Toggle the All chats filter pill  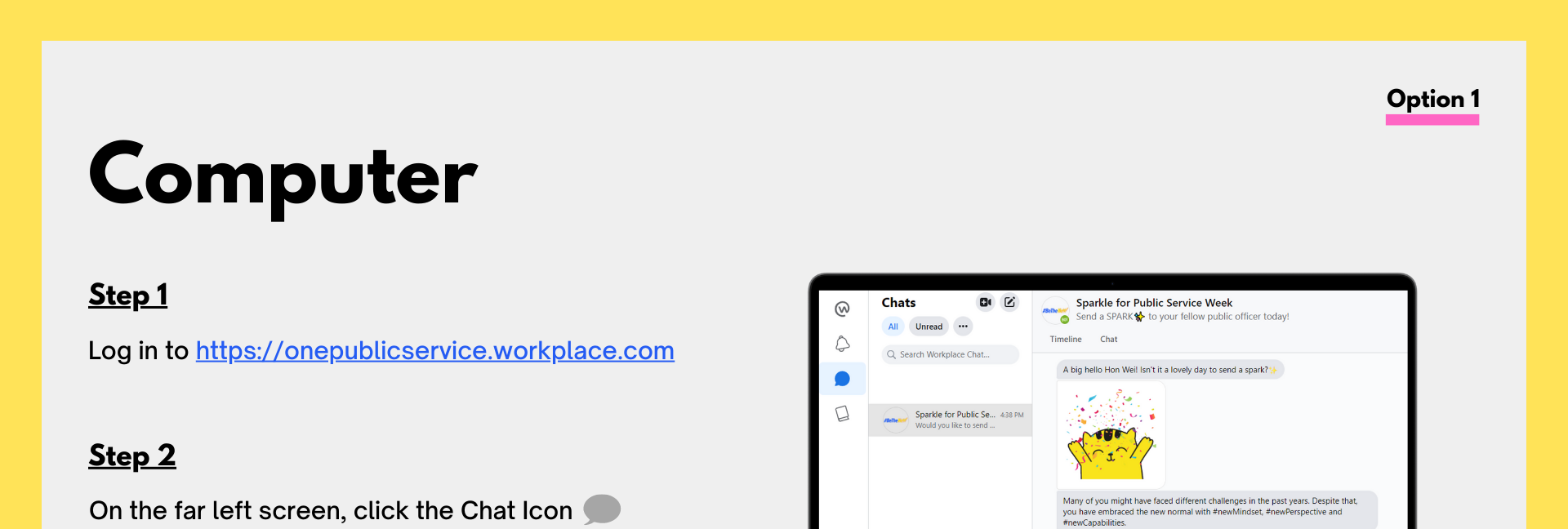coord(893,327)
